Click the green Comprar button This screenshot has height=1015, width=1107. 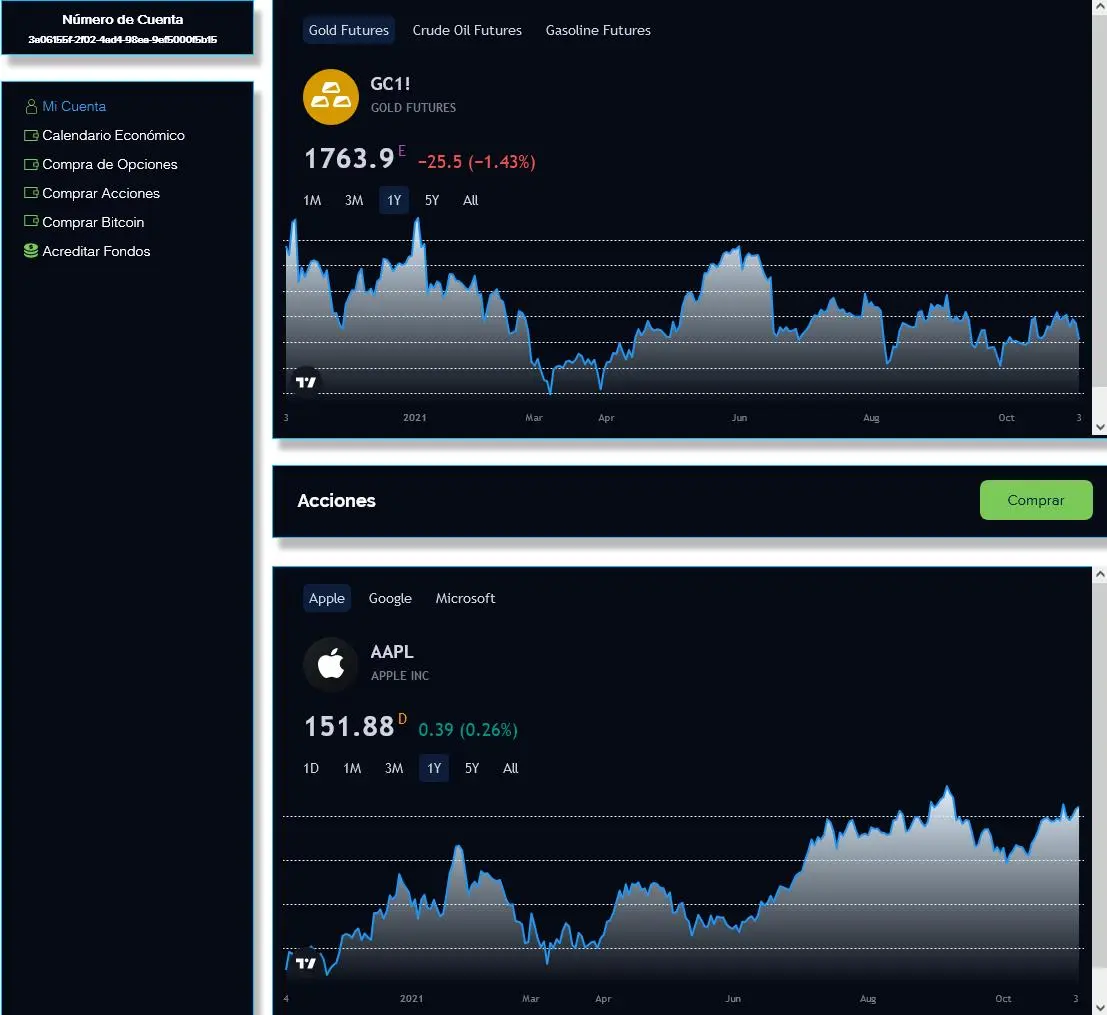point(1036,500)
